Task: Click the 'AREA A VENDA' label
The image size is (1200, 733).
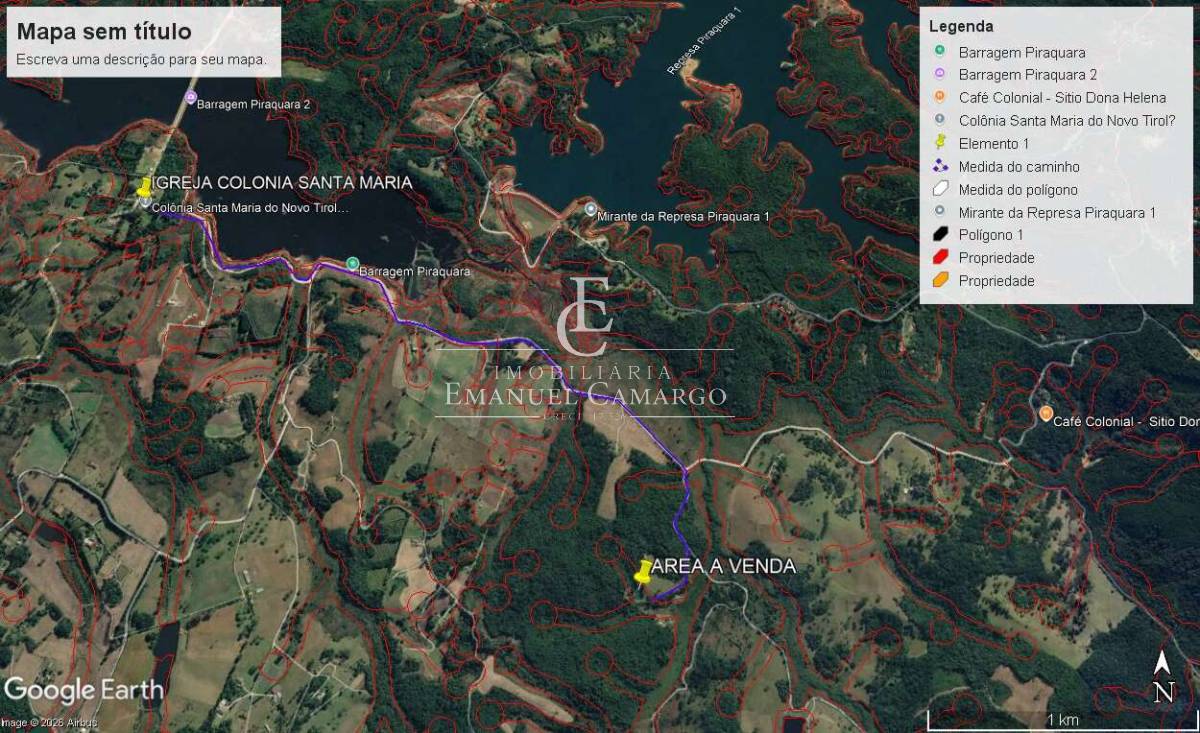Action: tap(724, 567)
